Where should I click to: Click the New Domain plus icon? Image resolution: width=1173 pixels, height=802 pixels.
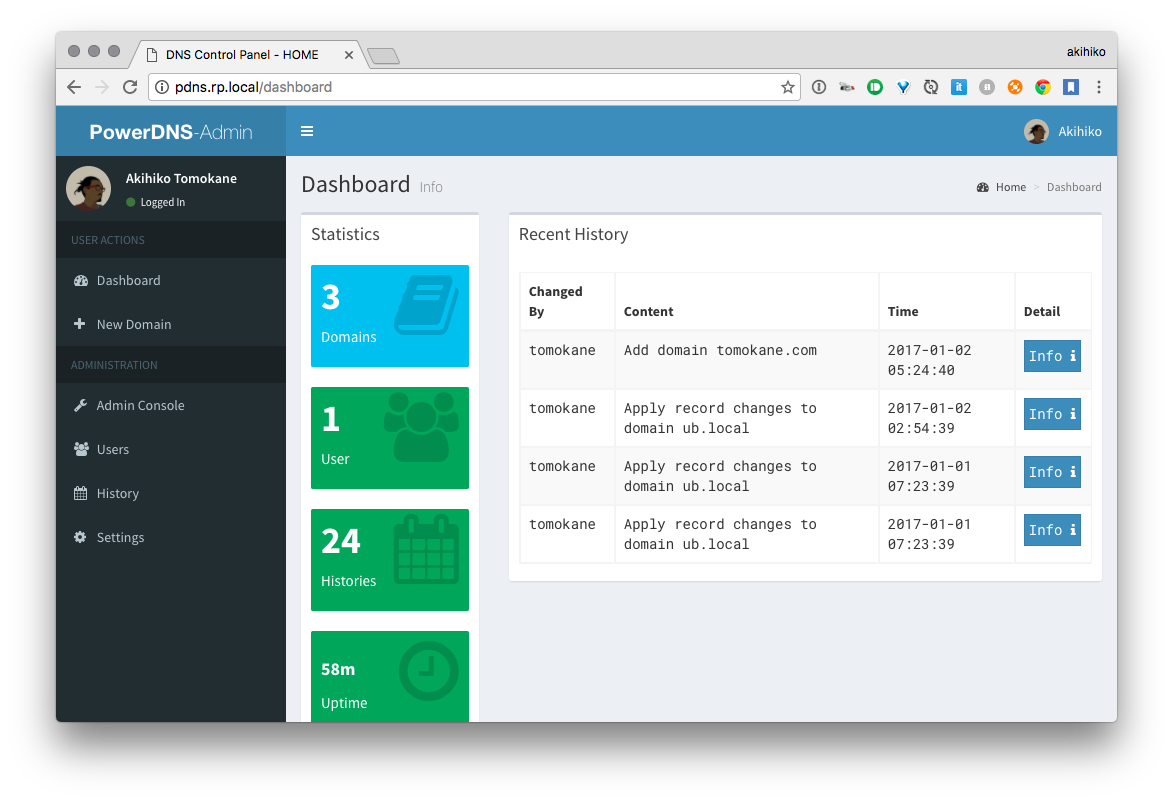[x=81, y=324]
